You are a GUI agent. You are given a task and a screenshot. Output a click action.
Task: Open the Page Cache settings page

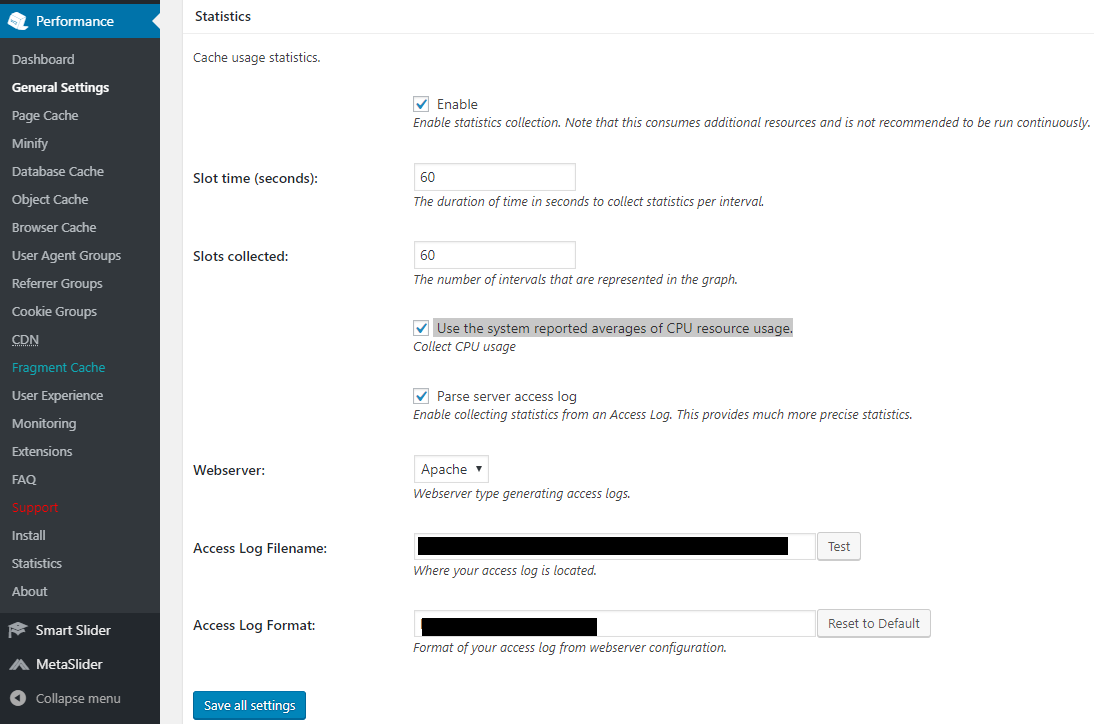tap(45, 115)
